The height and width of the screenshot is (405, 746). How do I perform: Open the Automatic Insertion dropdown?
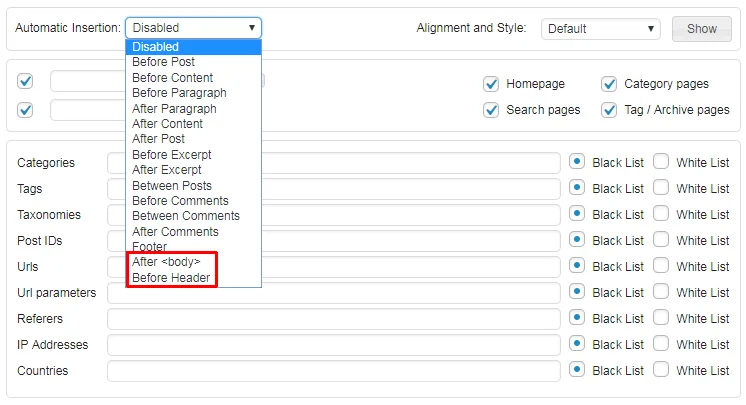(193, 28)
